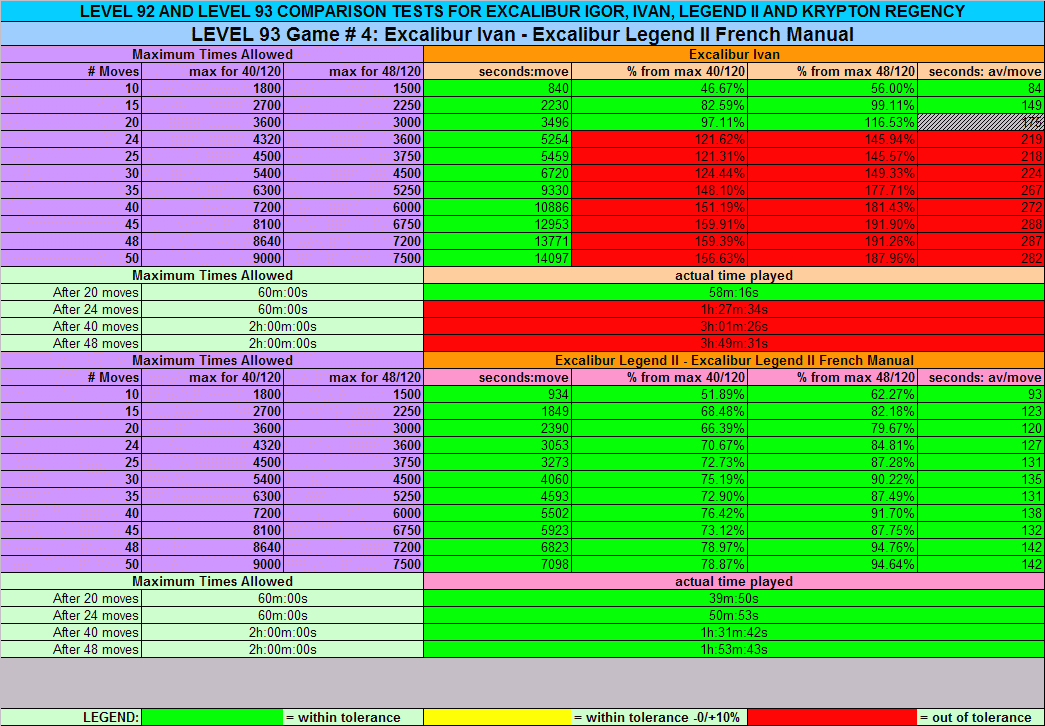The width and height of the screenshot is (1045, 726).
Task: Select the red actual time cell 1h:27m:34s
Action: pyautogui.click(x=734, y=309)
